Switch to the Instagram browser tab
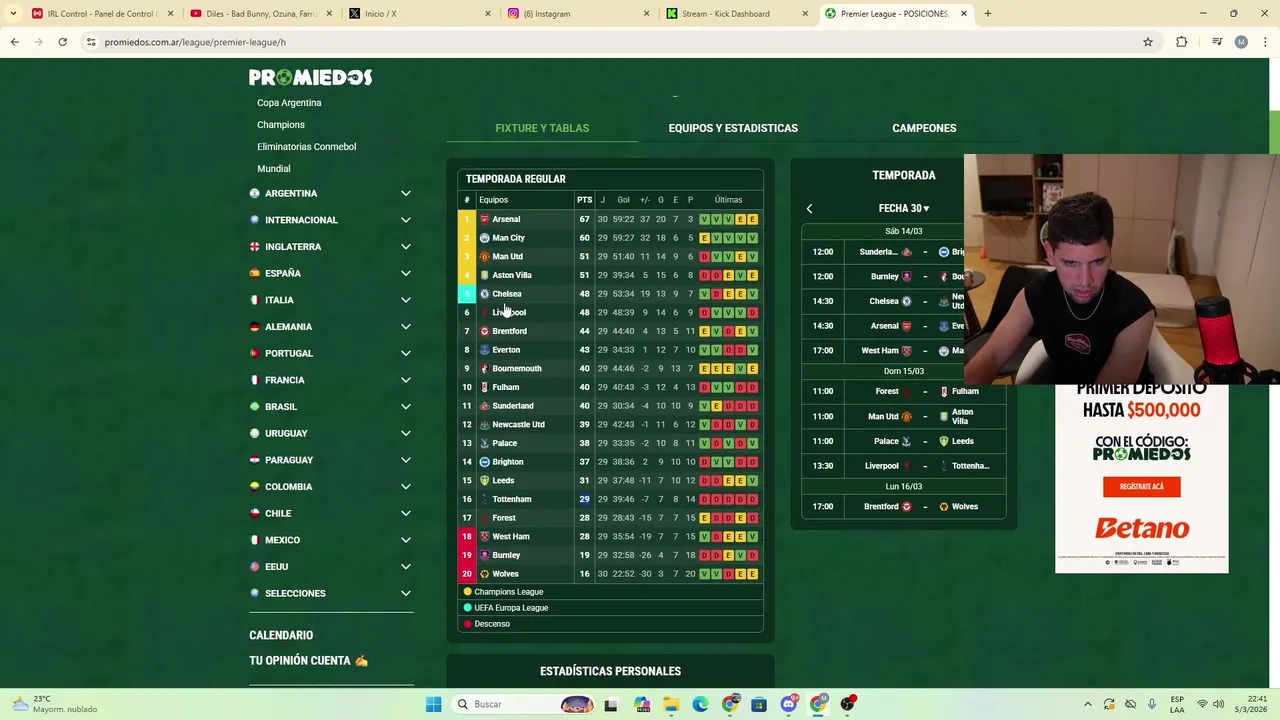This screenshot has height=720, width=1280. (x=579, y=14)
